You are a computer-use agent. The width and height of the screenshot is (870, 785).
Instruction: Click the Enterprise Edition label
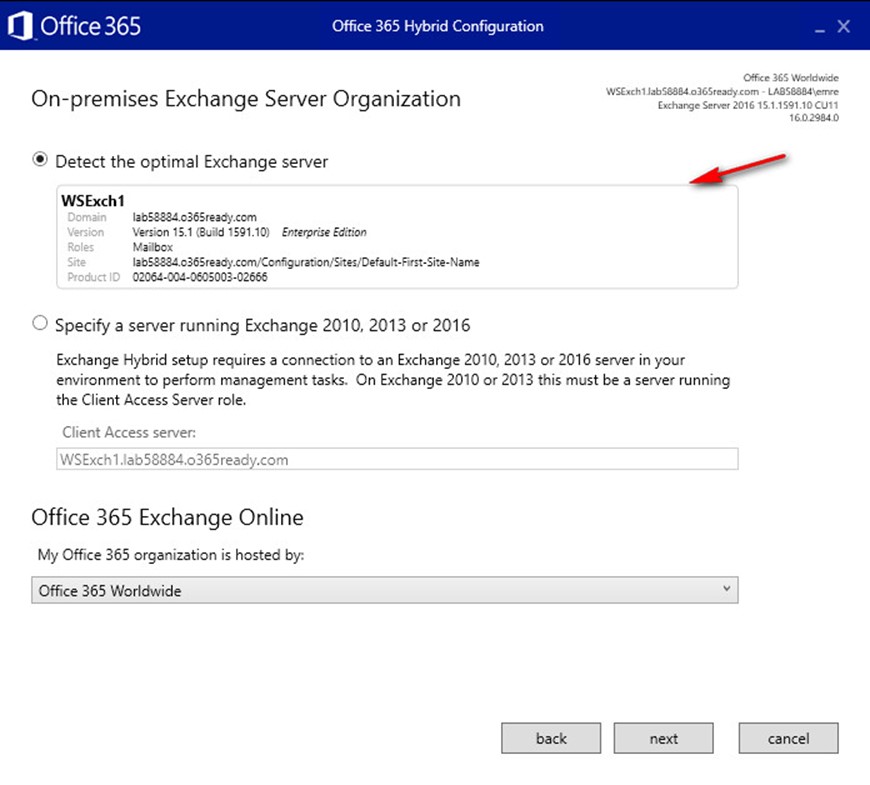324,232
